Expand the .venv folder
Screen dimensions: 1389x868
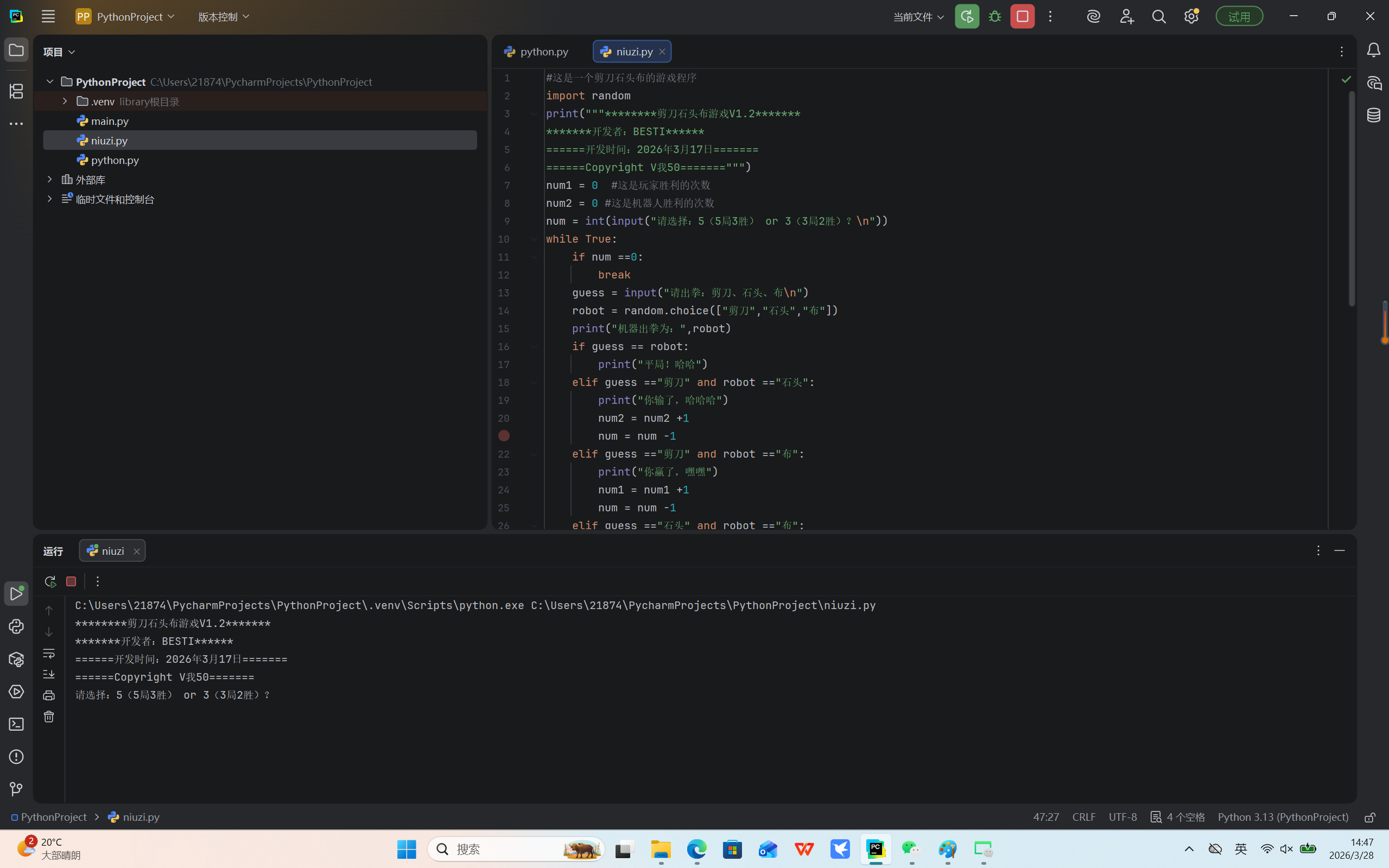65,101
